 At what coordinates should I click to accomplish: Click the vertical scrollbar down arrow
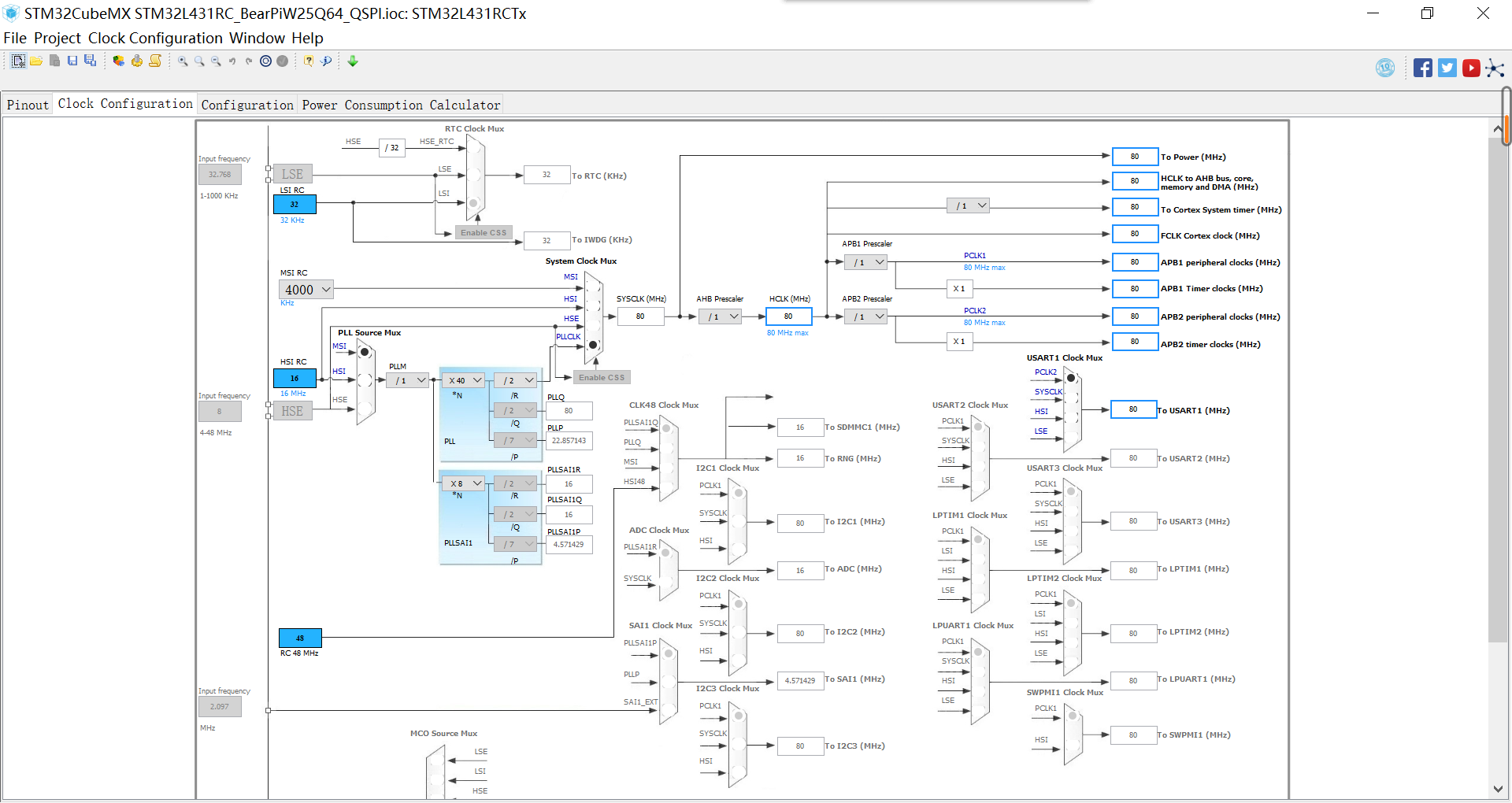pos(1498,789)
